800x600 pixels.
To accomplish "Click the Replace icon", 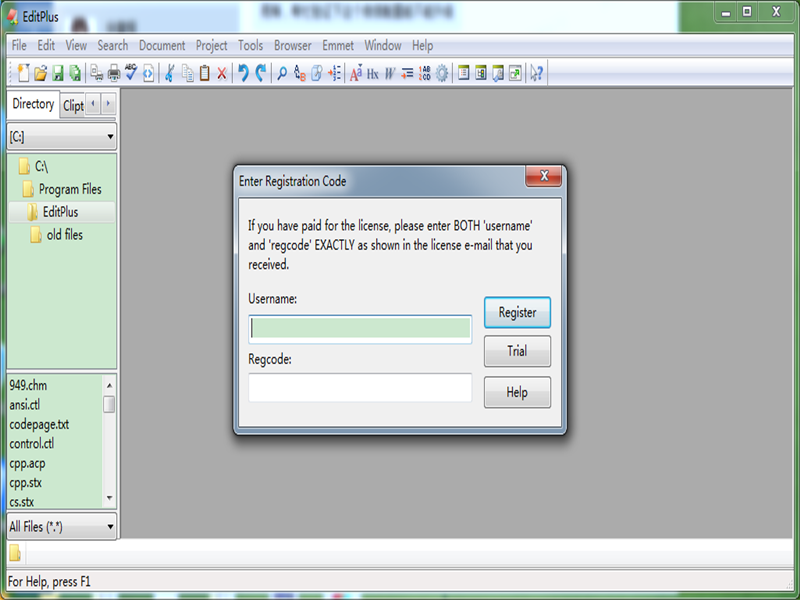I will click(299, 73).
